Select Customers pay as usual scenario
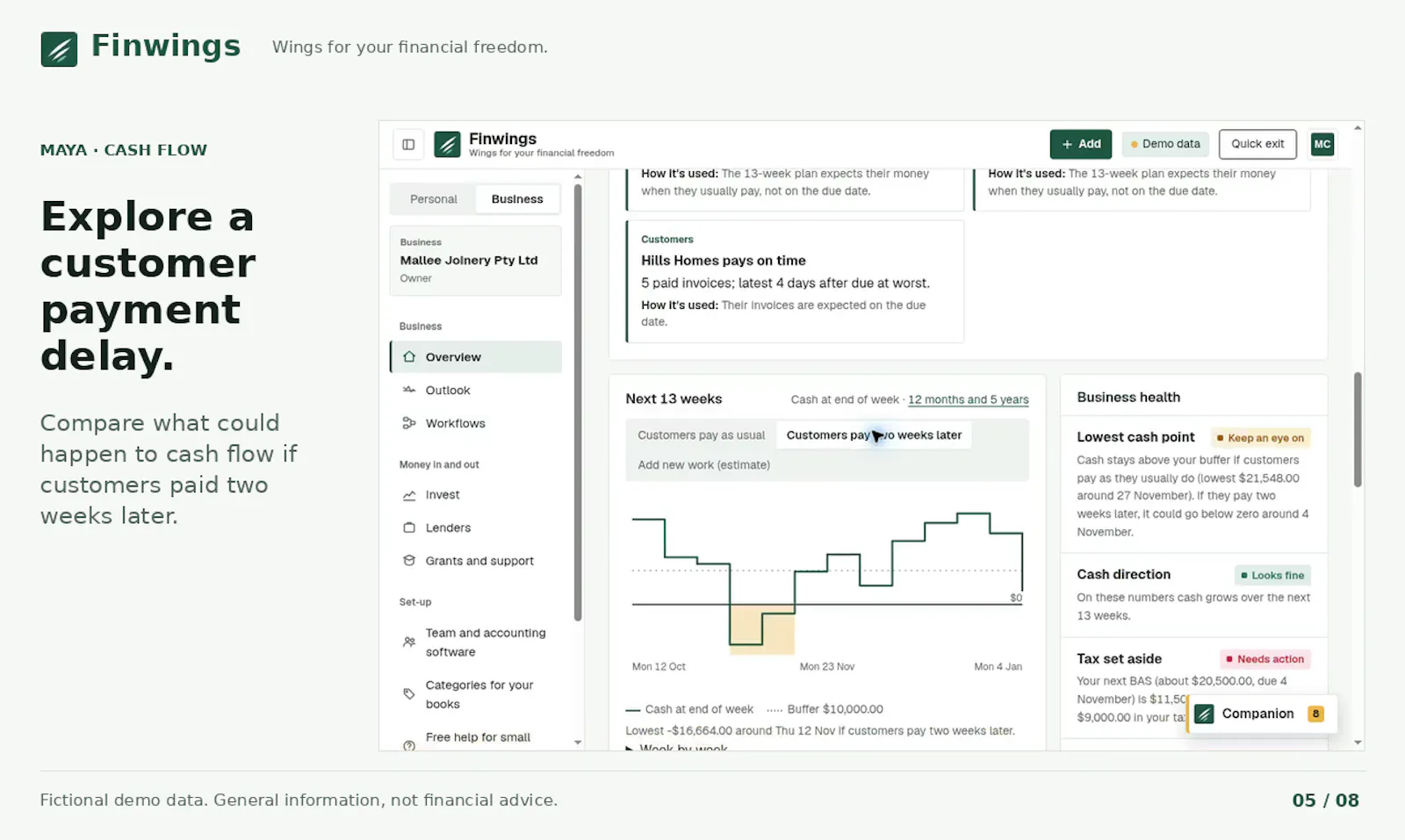The width and height of the screenshot is (1405, 840). tap(701, 435)
